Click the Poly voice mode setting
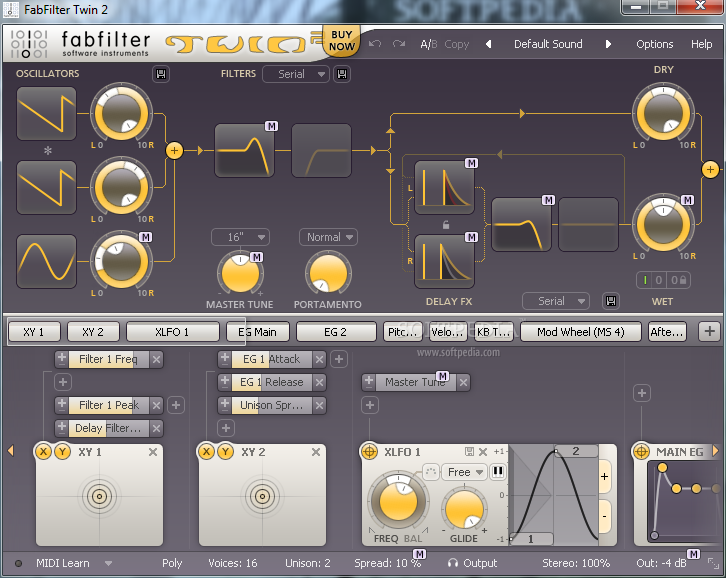 tap(172, 563)
